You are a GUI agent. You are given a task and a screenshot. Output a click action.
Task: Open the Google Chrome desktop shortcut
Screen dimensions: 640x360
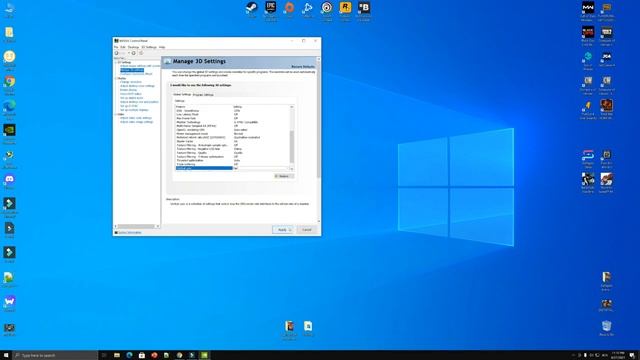point(9,82)
